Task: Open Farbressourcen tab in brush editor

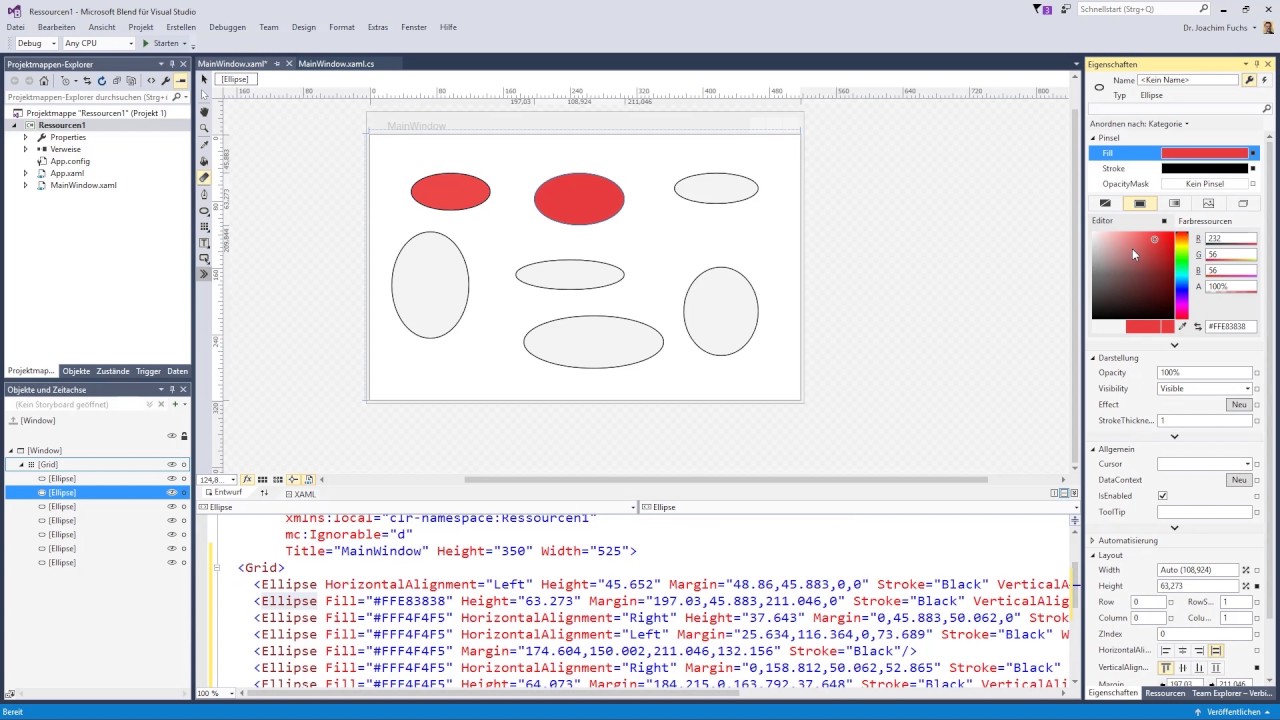Action: click(1205, 221)
